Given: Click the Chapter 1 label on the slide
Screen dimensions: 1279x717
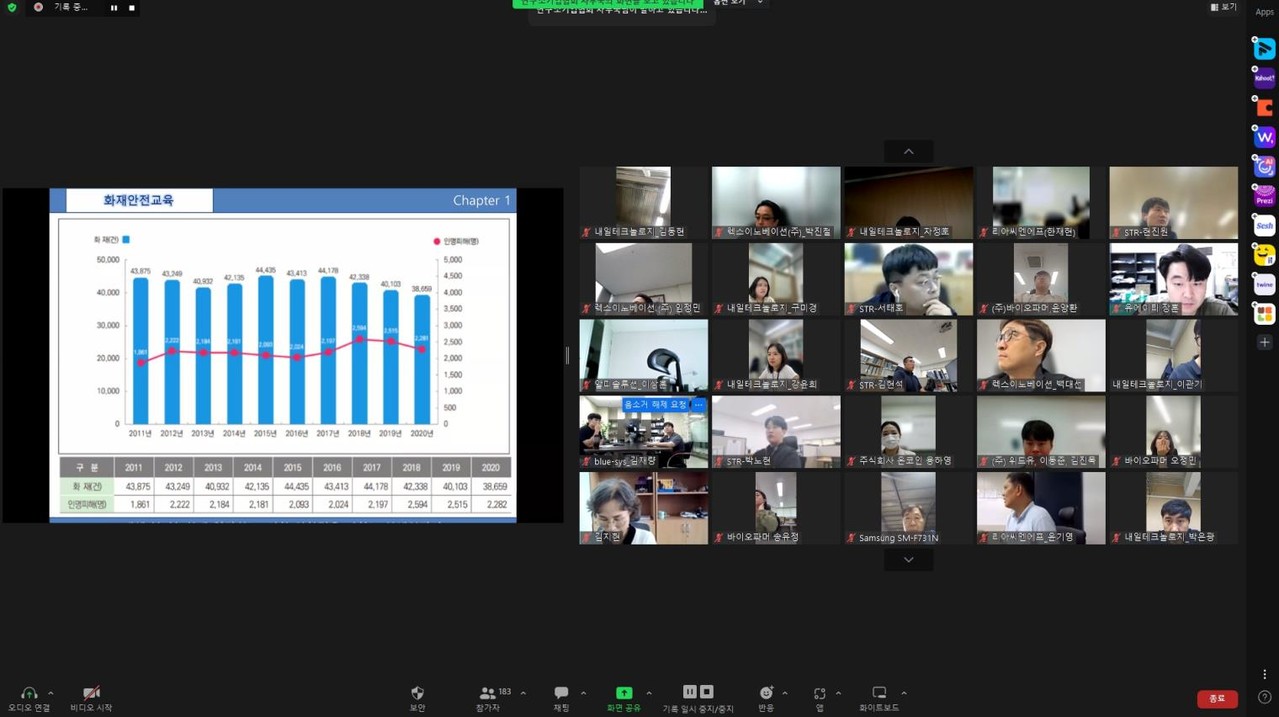Looking at the screenshot, I should (481, 200).
